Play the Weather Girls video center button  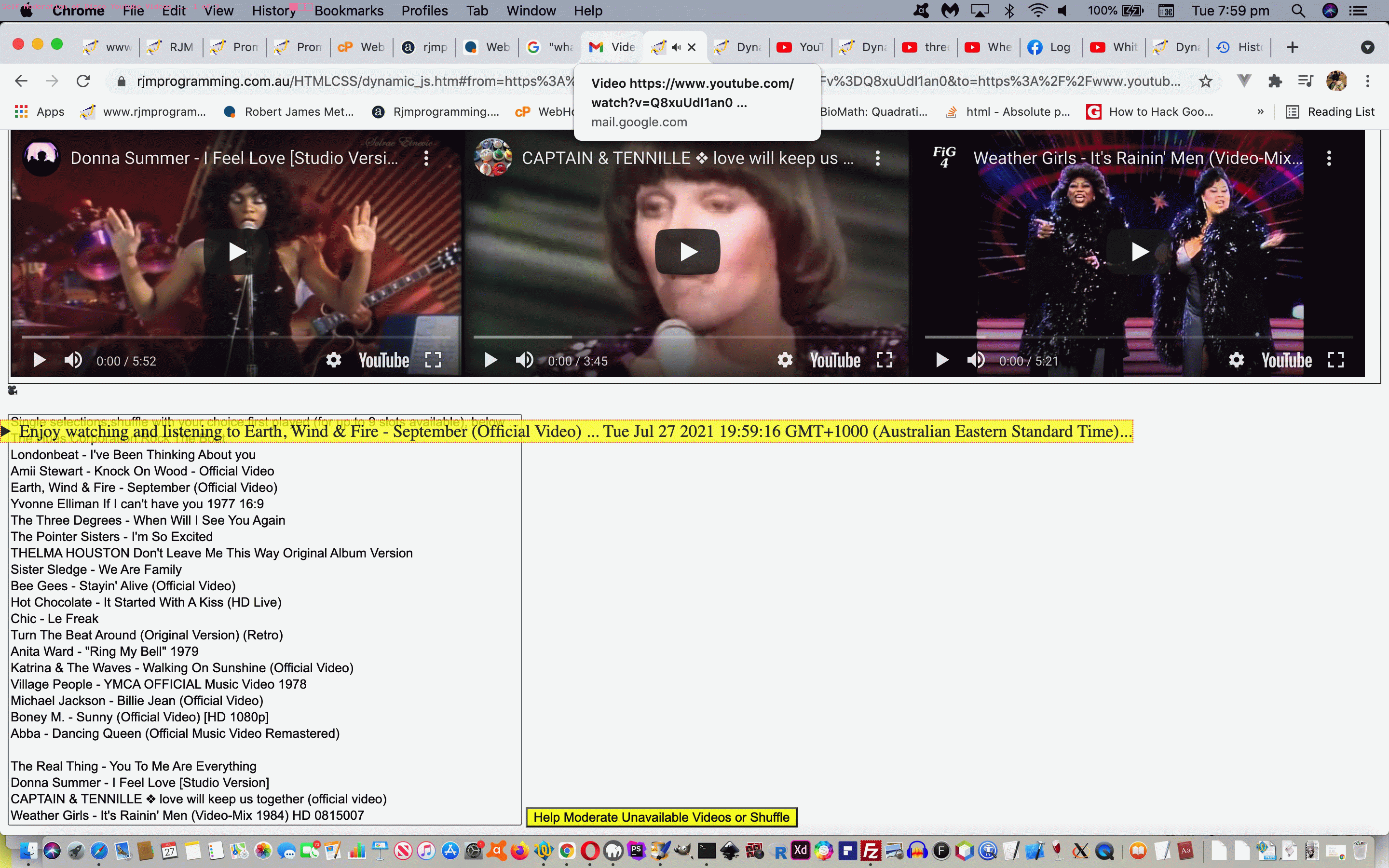(1139, 251)
